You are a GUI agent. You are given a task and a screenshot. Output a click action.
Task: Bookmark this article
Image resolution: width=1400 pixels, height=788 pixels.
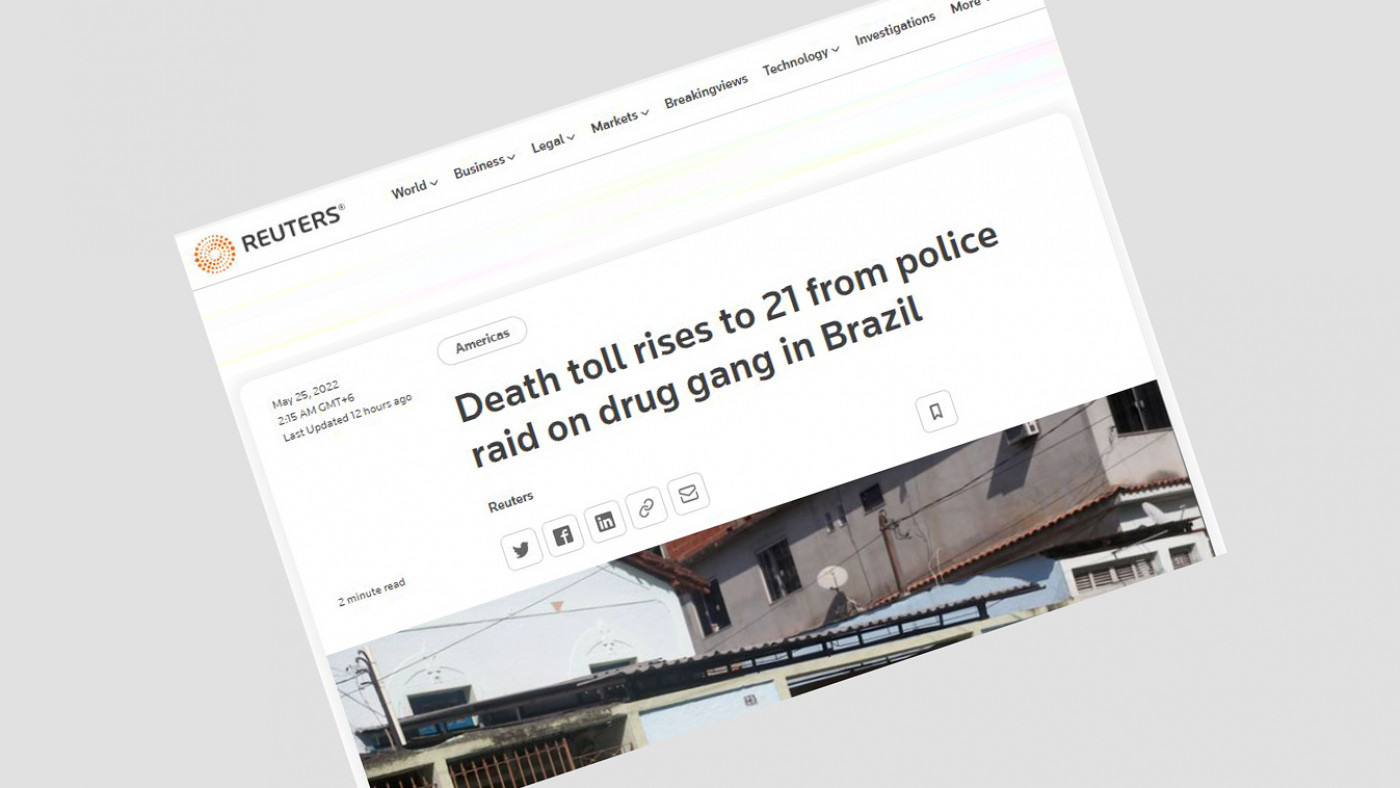[x=936, y=411]
